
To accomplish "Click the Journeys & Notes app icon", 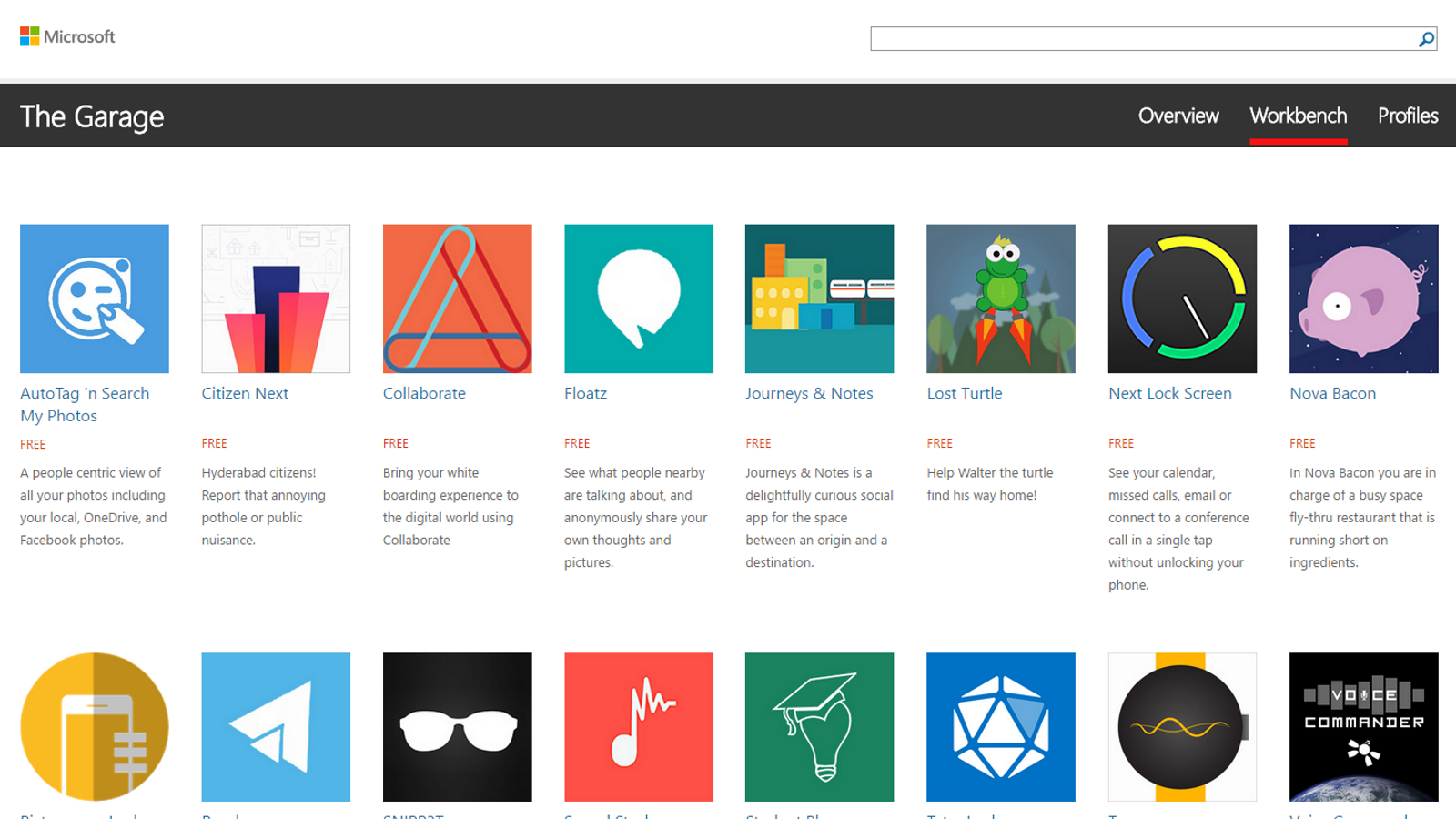I will click(819, 298).
